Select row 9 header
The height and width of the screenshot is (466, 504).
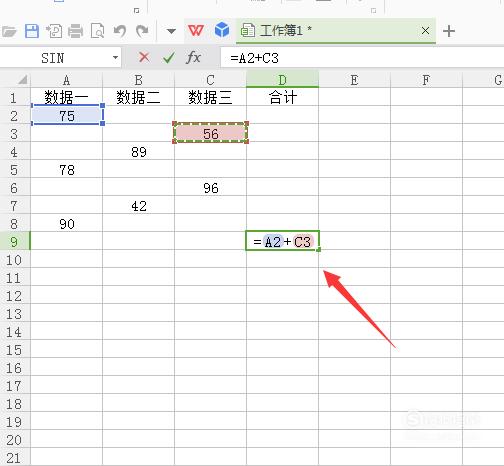pos(15,241)
